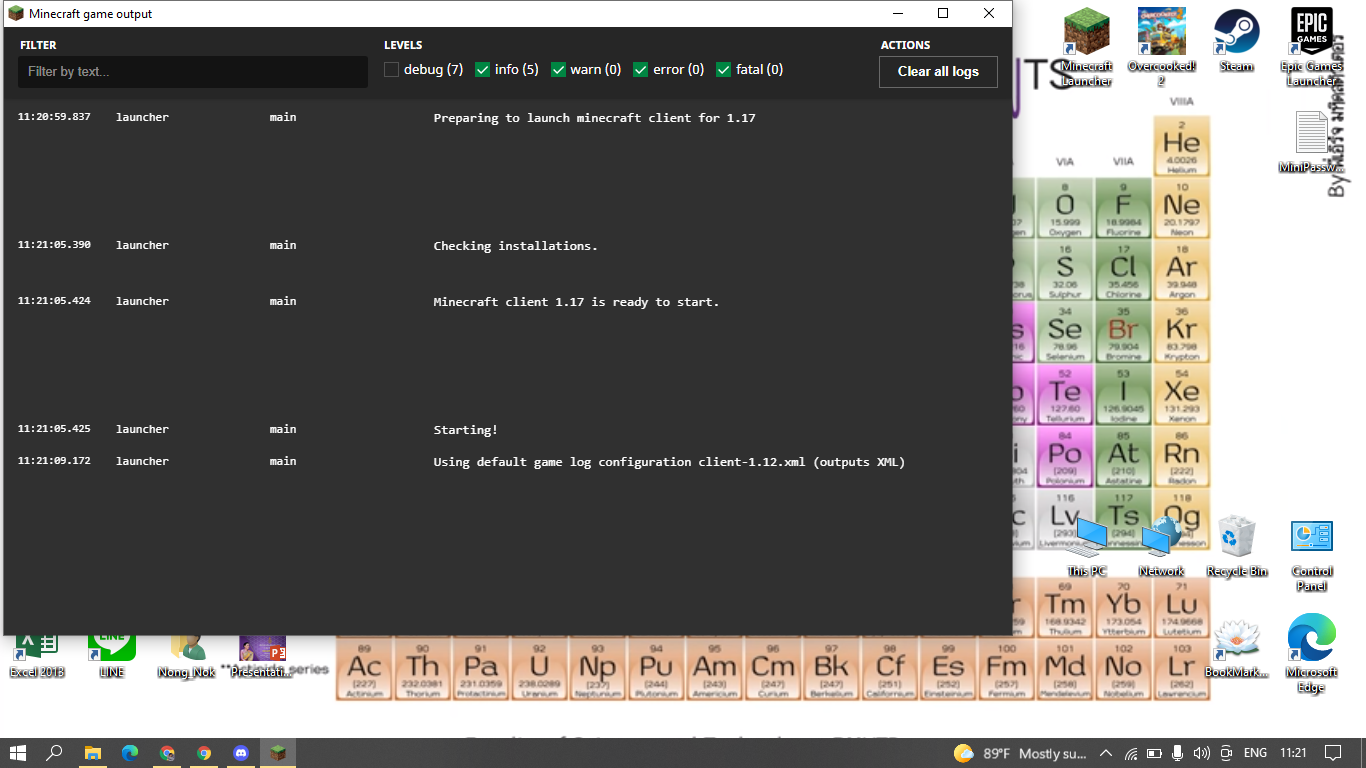
Task: Select LINE desktop shortcut
Action: (x=112, y=656)
